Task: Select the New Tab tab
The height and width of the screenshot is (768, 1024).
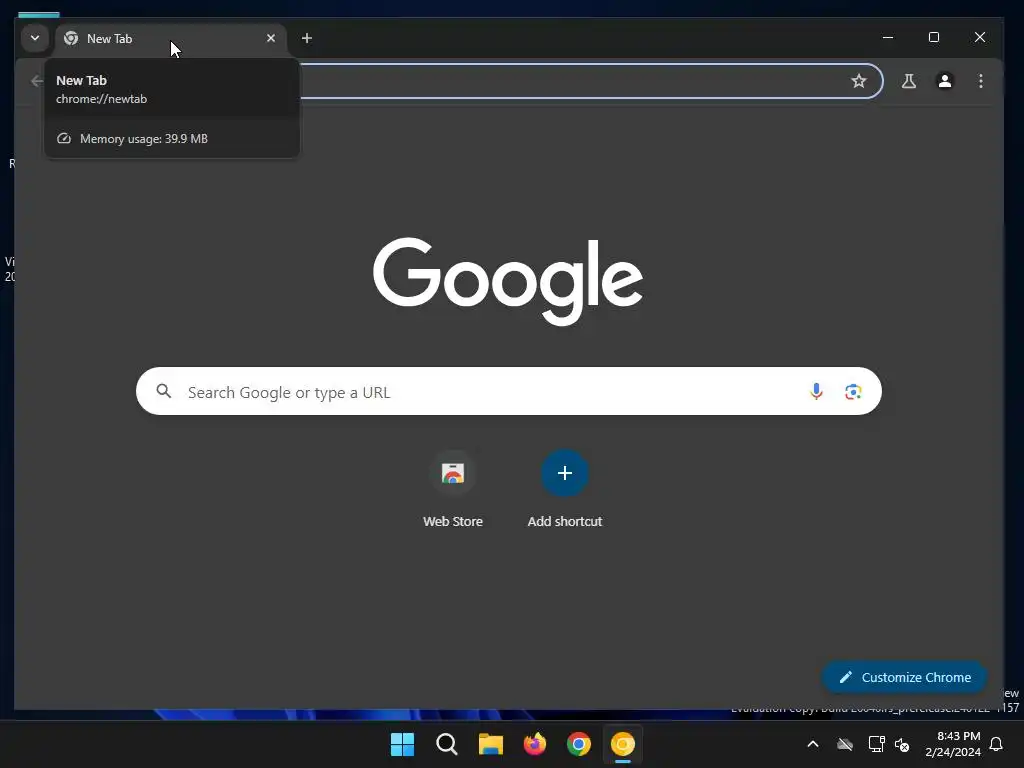Action: coord(171,39)
